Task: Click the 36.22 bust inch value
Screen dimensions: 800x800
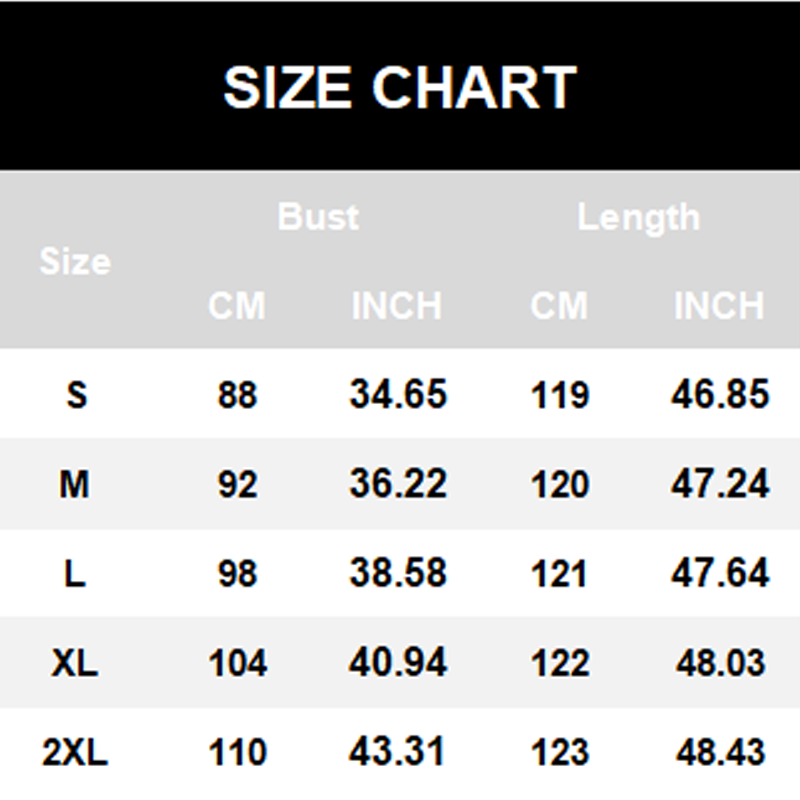Action: coord(397,485)
